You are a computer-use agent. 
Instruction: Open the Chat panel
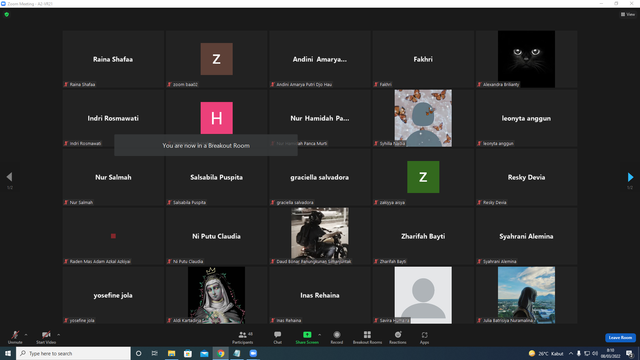coord(278,337)
